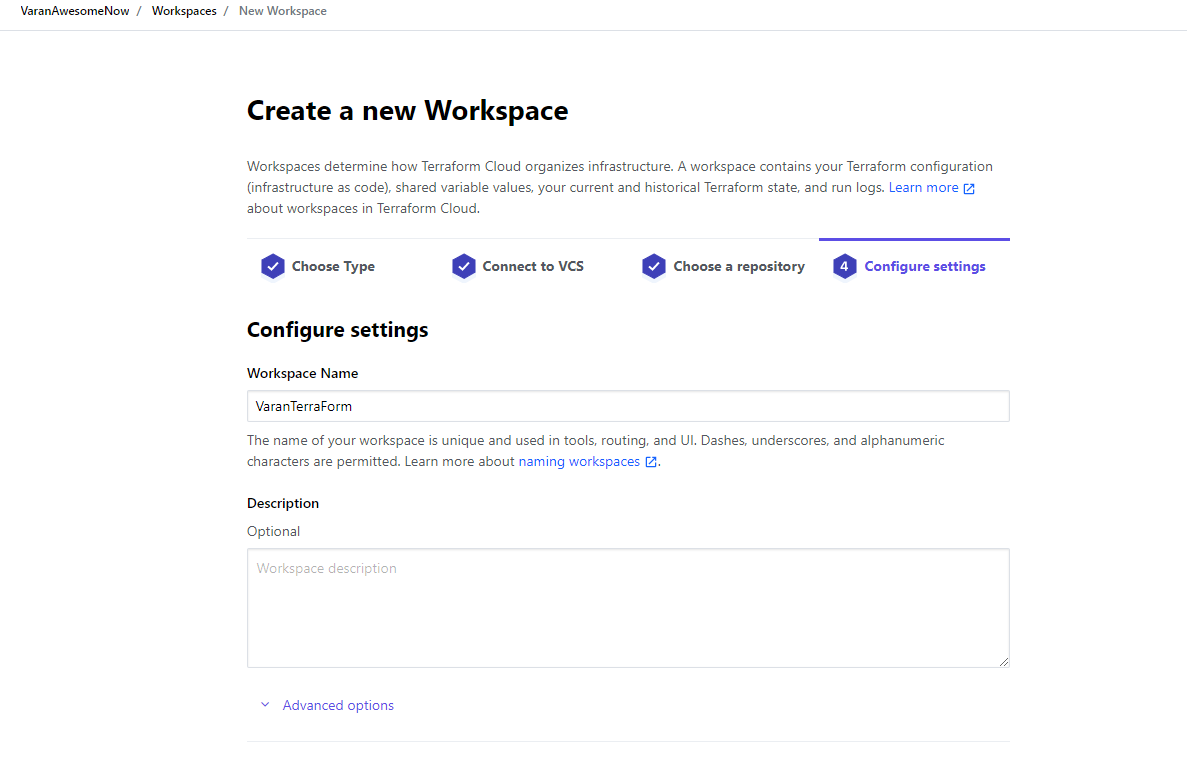Click the Choose Type completed checkmark icon

[x=272, y=266]
